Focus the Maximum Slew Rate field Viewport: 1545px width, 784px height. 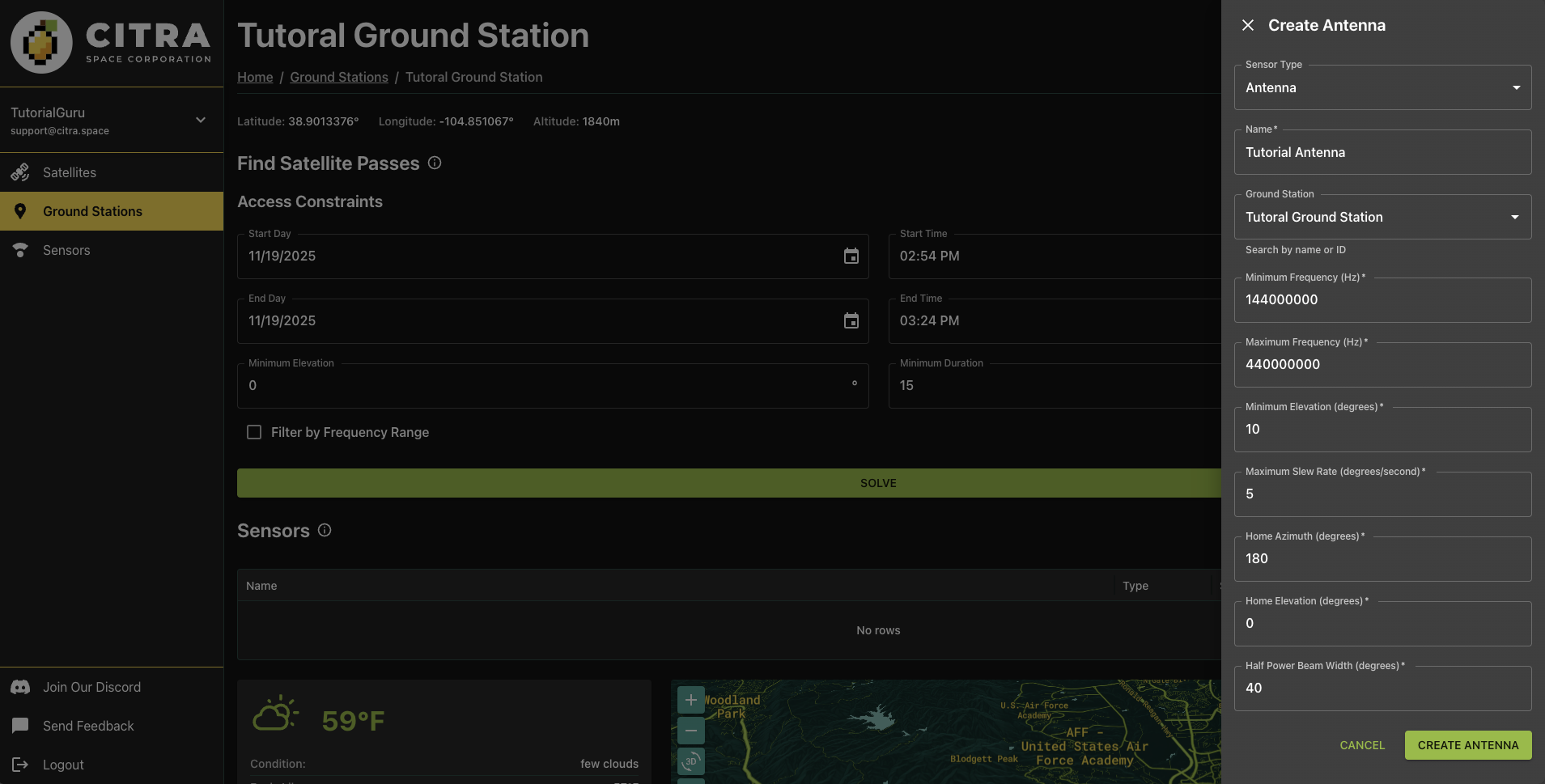coord(1382,494)
